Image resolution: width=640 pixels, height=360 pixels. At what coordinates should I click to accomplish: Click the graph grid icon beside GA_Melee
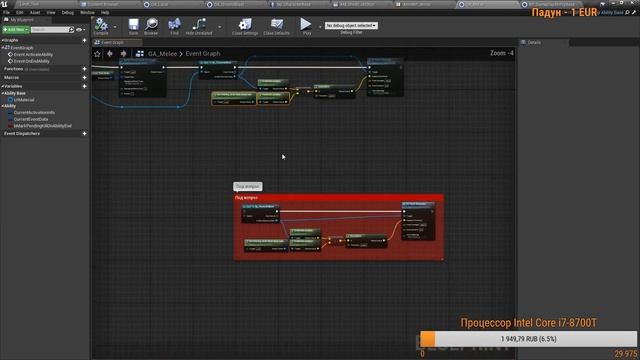(140, 53)
